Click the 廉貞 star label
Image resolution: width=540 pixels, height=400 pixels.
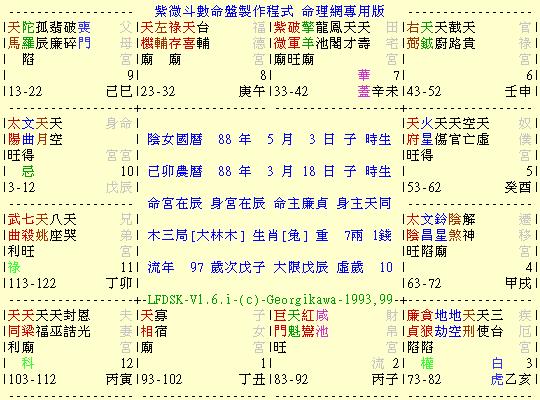coord(413,324)
